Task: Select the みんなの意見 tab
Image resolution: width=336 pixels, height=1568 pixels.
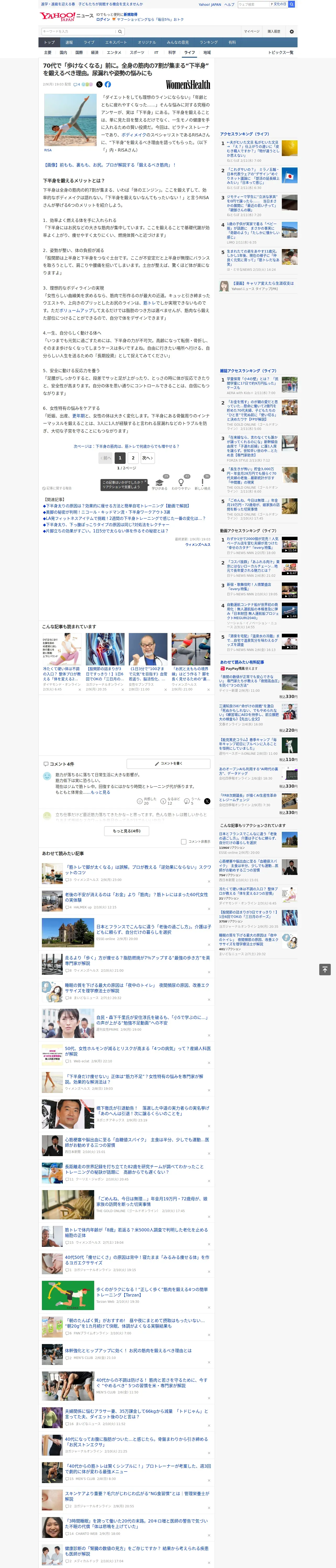Action: coord(178,43)
